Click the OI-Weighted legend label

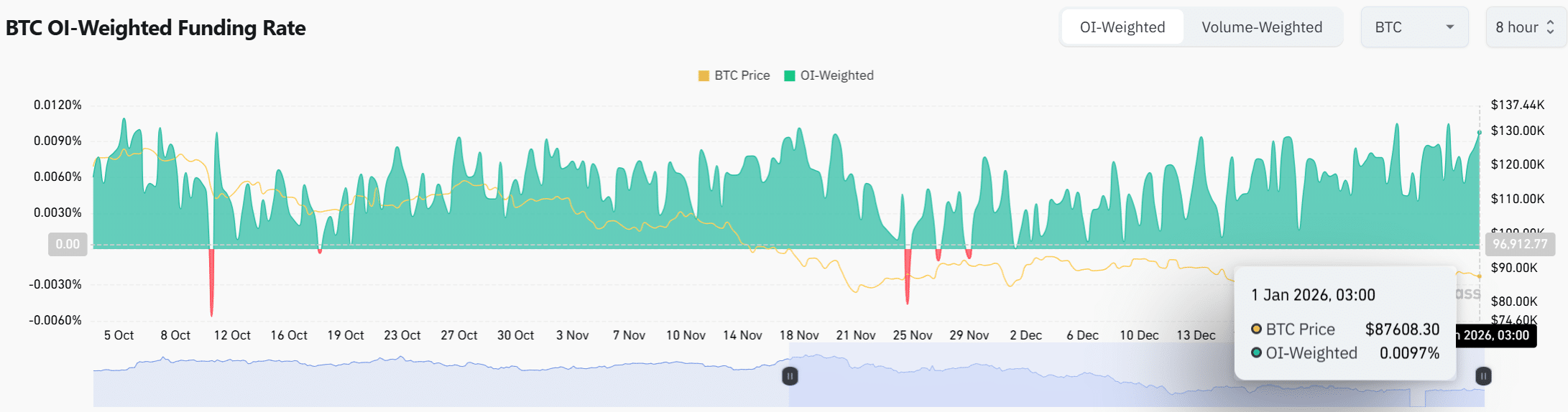pyautogui.click(x=836, y=75)
